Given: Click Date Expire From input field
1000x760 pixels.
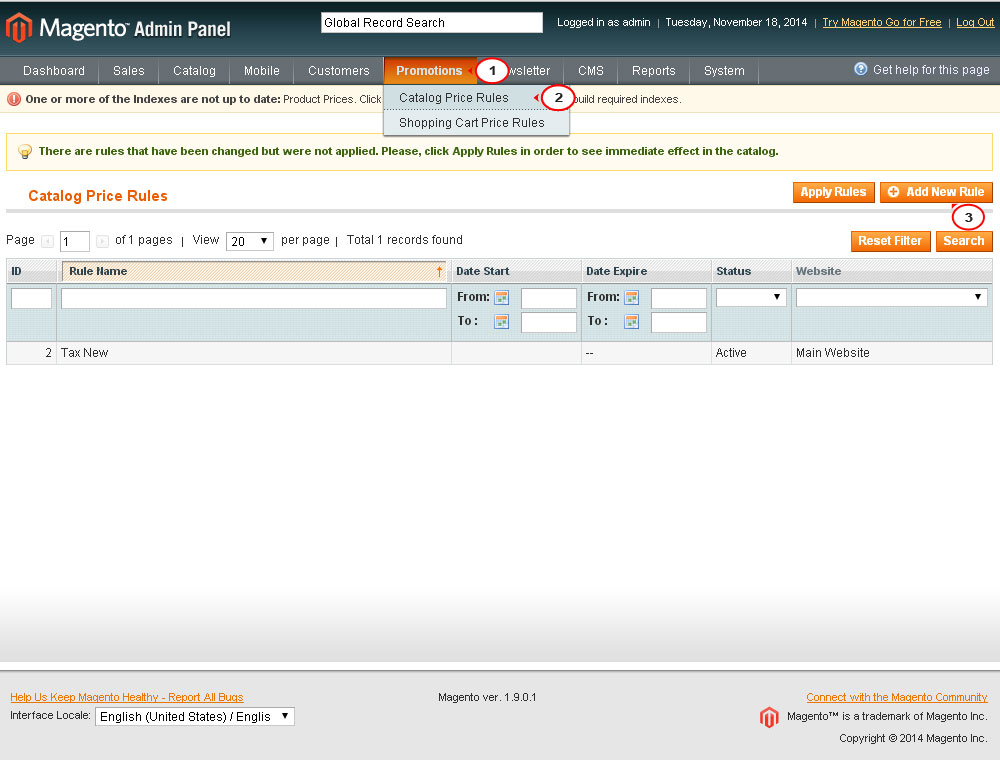Looking at the screenshot, I should tap(679, 298).
